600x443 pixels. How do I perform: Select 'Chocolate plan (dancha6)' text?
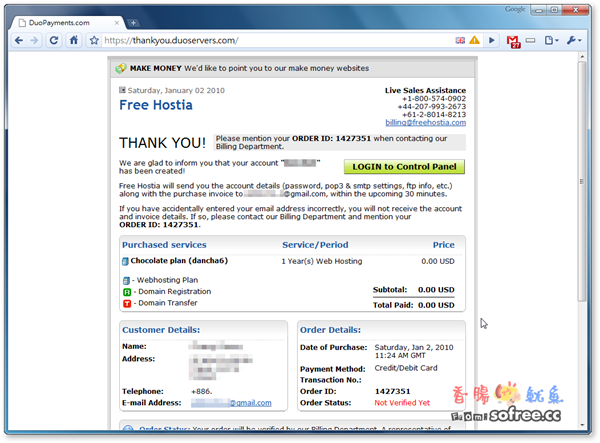[179, 261]
